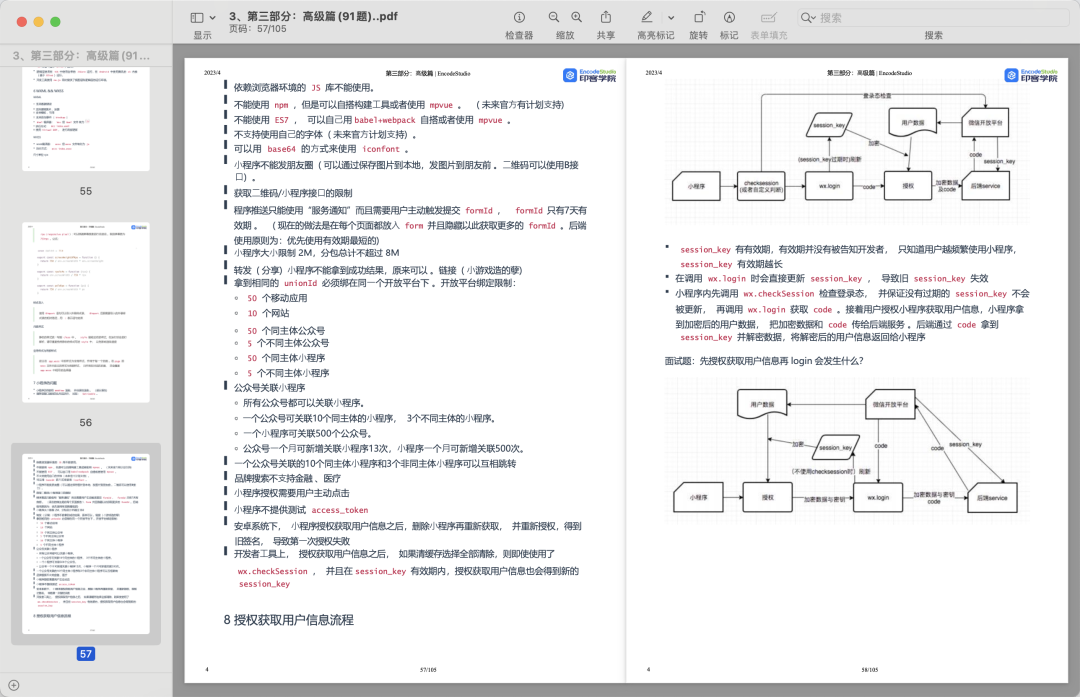This screenshot has width=1080, height=697.
Task: Click the 小程序 box in lower flowchart
Action: pyautogui.click(x=698, y=497)
